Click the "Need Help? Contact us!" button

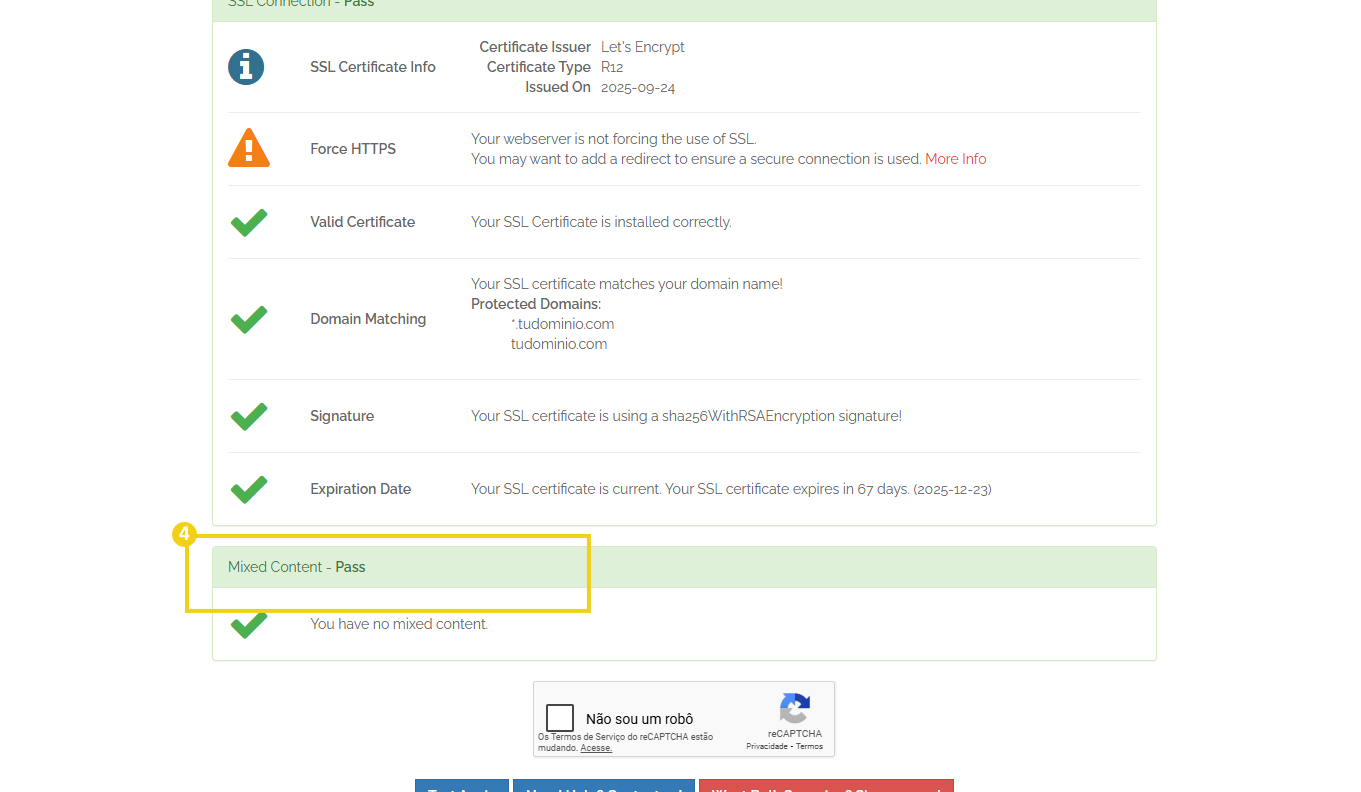click(604, 789)
